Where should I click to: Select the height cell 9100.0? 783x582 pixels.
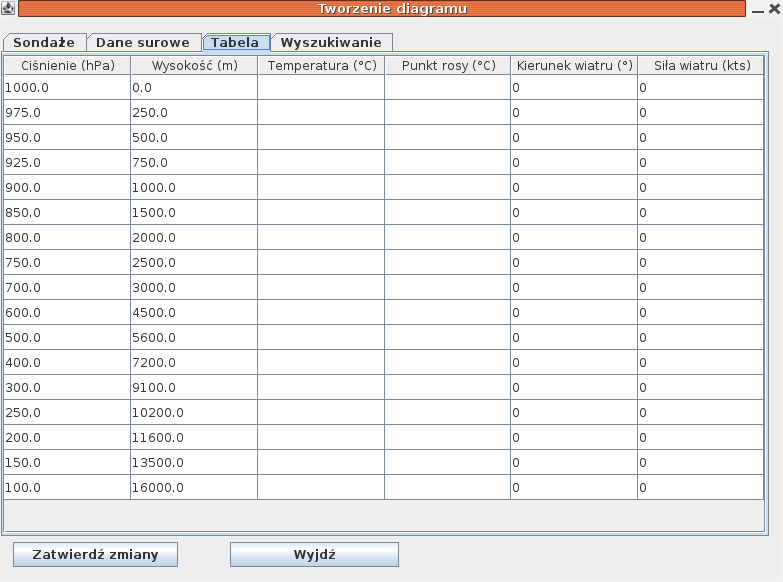point(194,387)
